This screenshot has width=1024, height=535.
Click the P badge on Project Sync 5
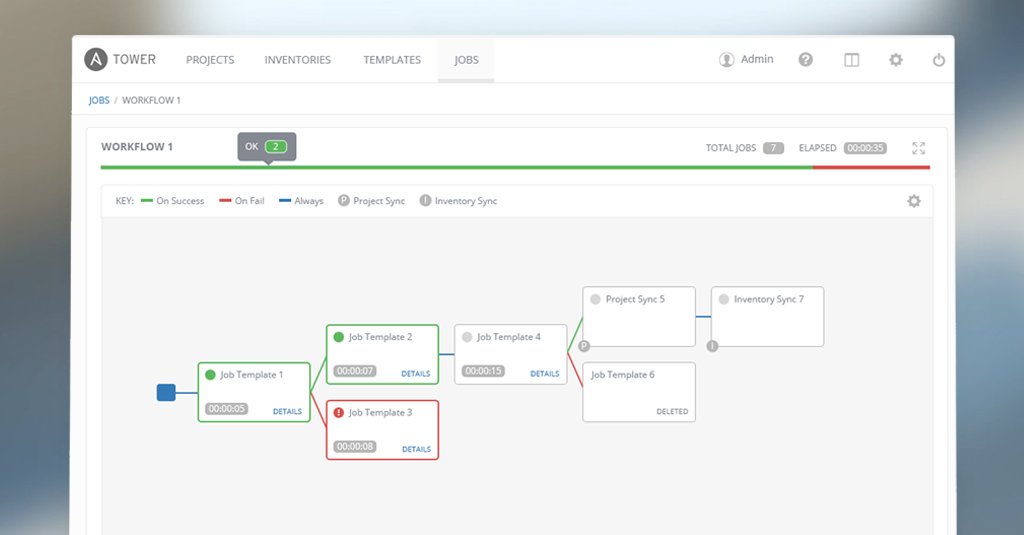click(584, 346)
